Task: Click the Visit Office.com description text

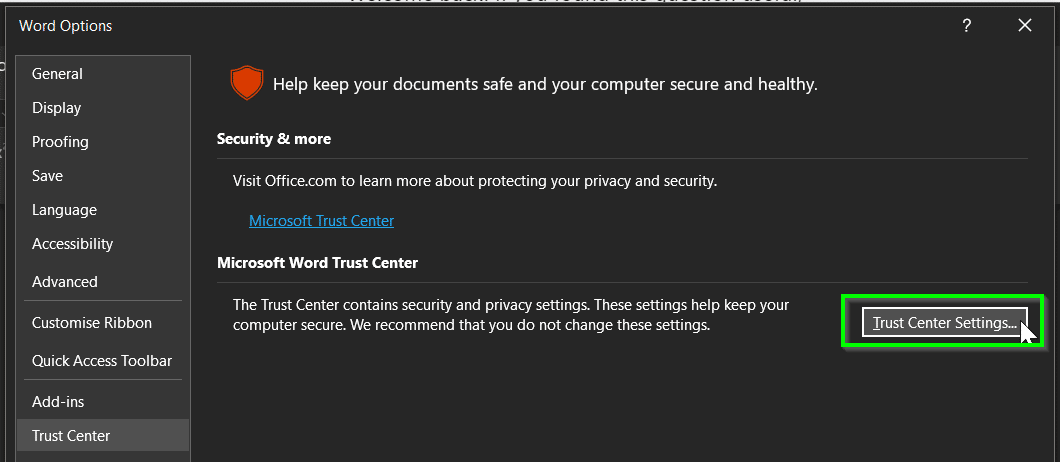Action: pos(475,181)
